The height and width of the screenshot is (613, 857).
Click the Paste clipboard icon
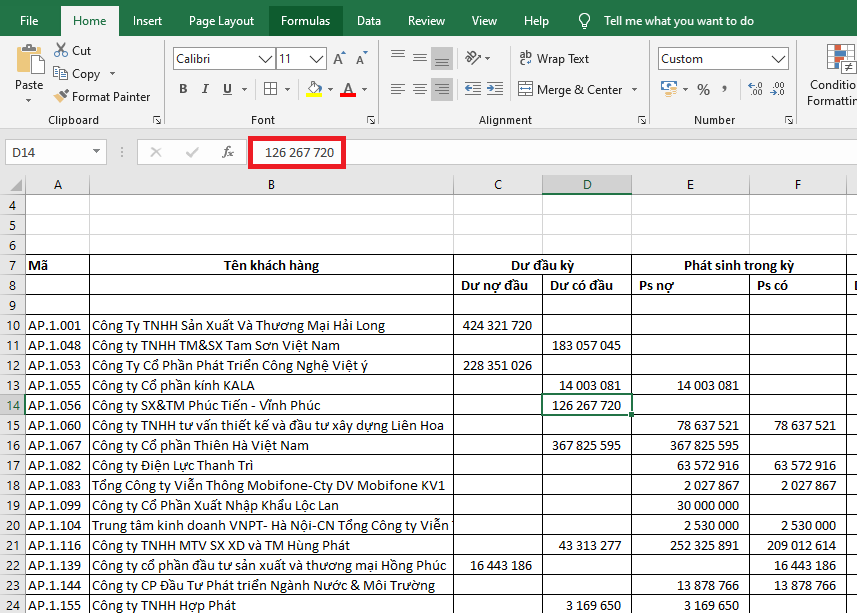[x=29, y=60]
